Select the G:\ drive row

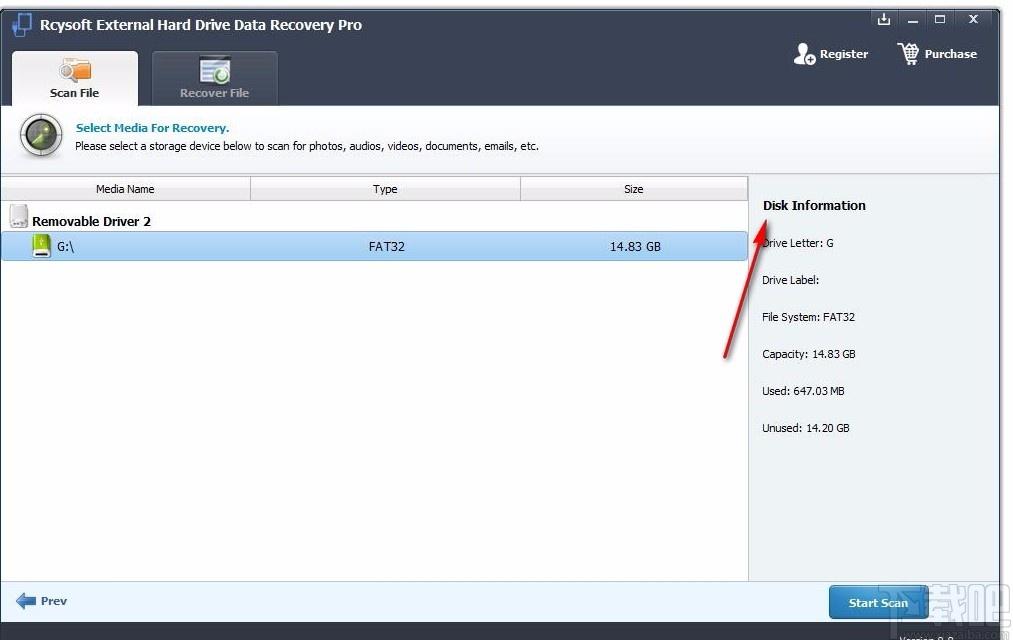(x=374, y=246)
